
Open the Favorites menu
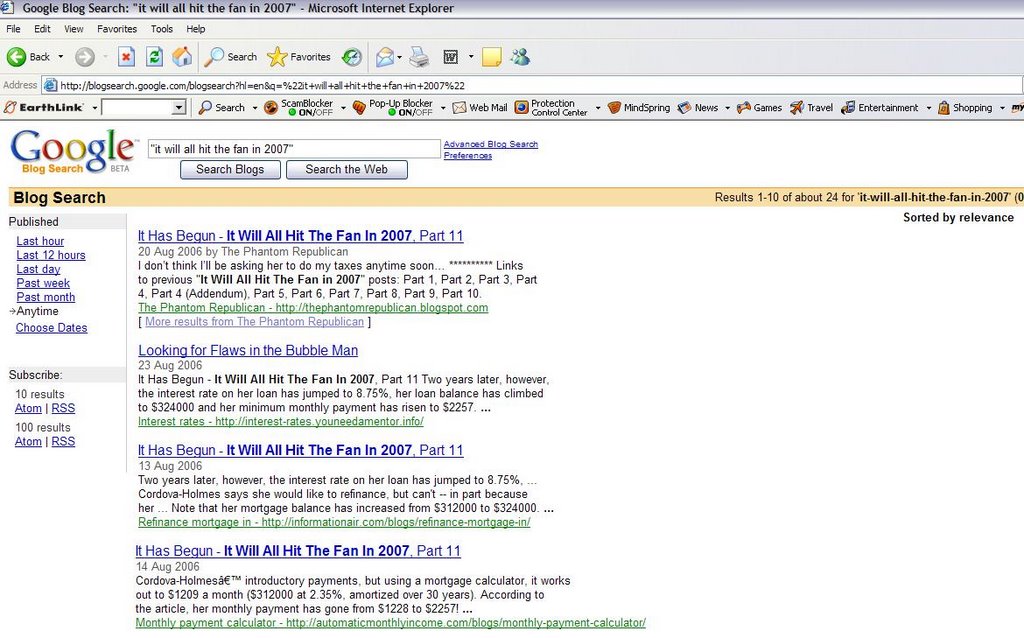117,29
